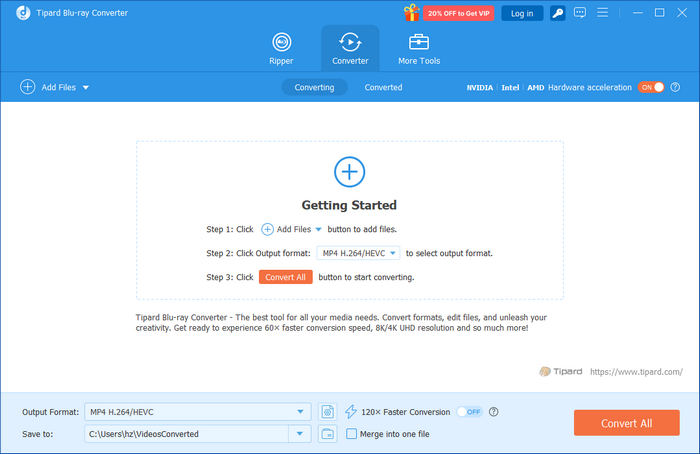Check Merge into one file
Image resolution: width=700 pixels, height=454 pixels.
point(351,434)
